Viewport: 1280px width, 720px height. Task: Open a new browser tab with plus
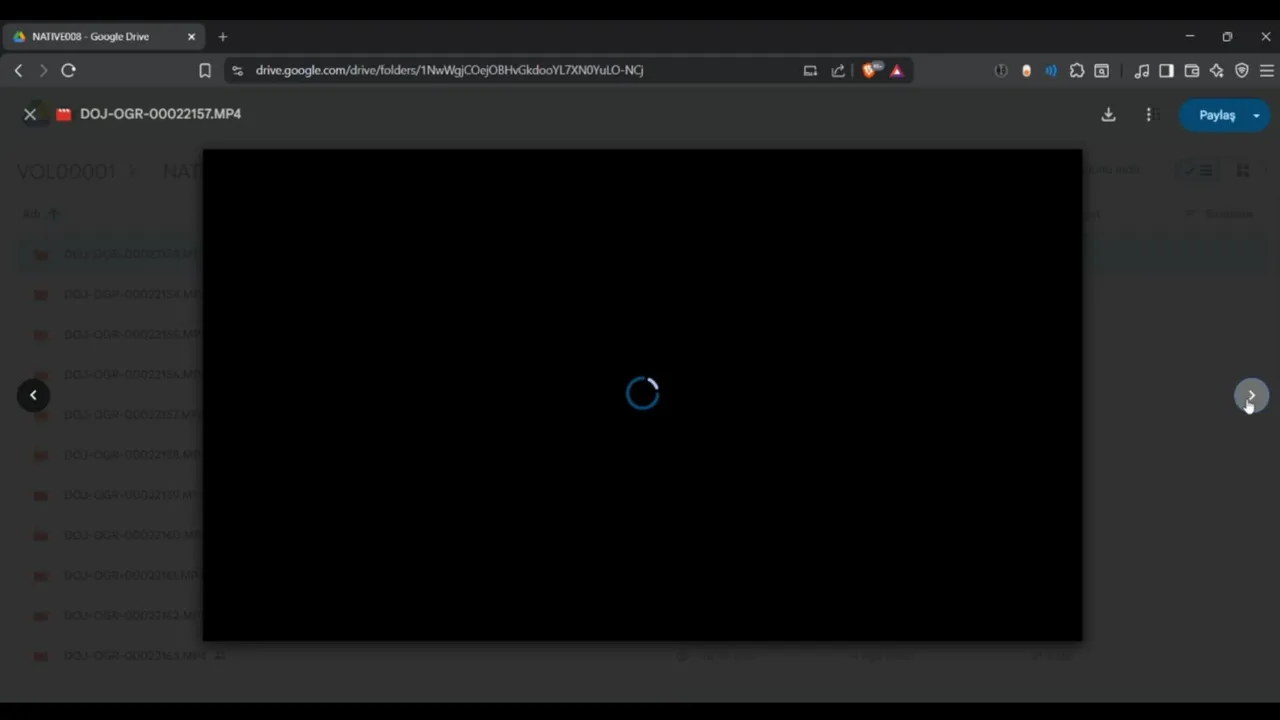(223, 37)
